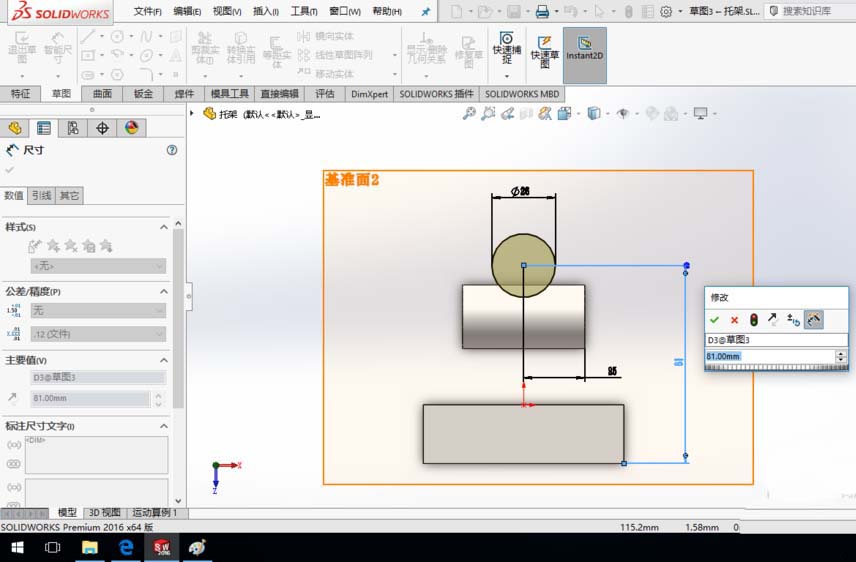Switch to the 钣金 ribbon tab
This screenshot has height=562, width=856.
tap(143, 94)
